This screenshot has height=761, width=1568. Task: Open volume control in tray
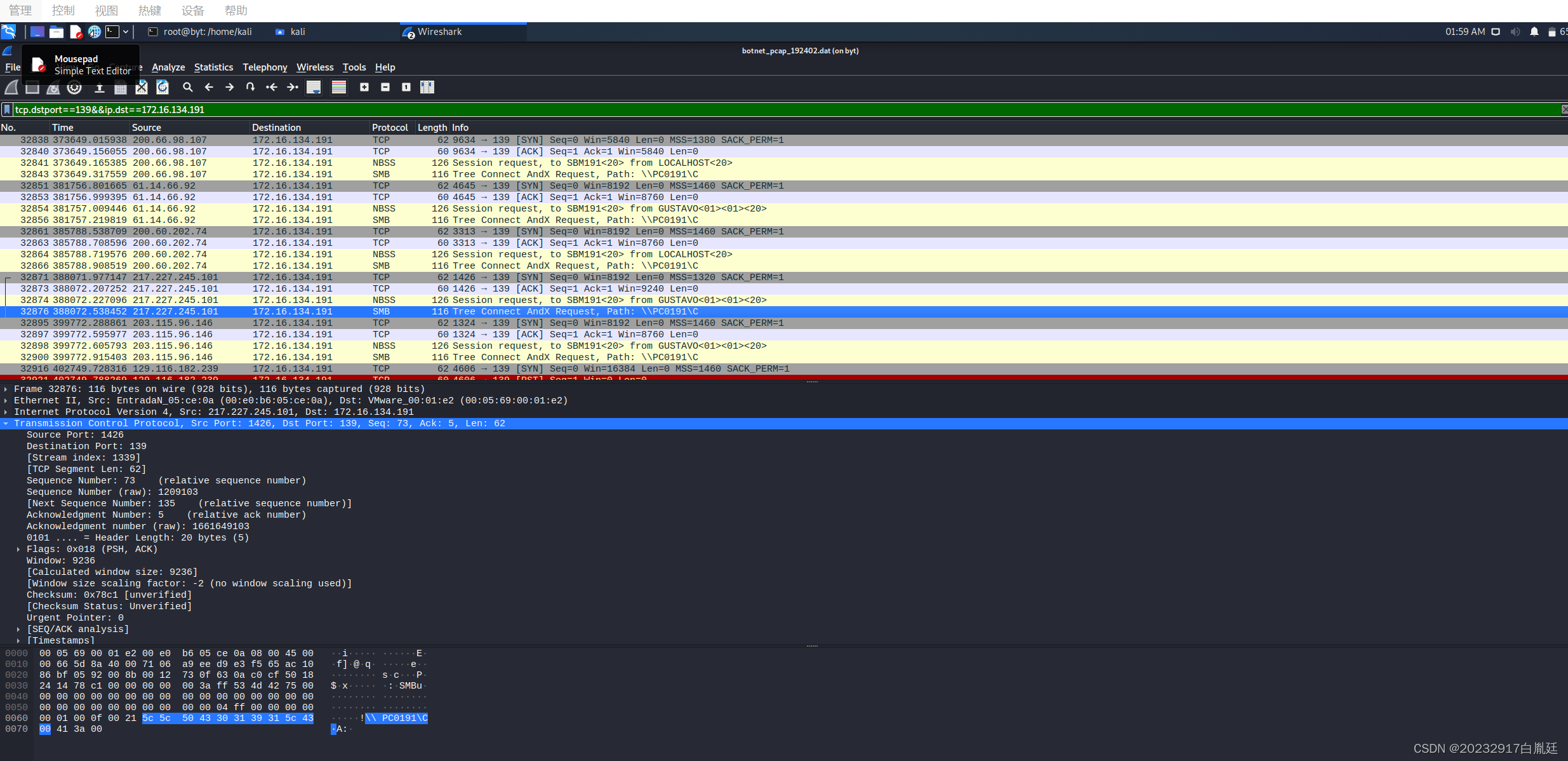pyautogui.click(x=1515, y=32)
